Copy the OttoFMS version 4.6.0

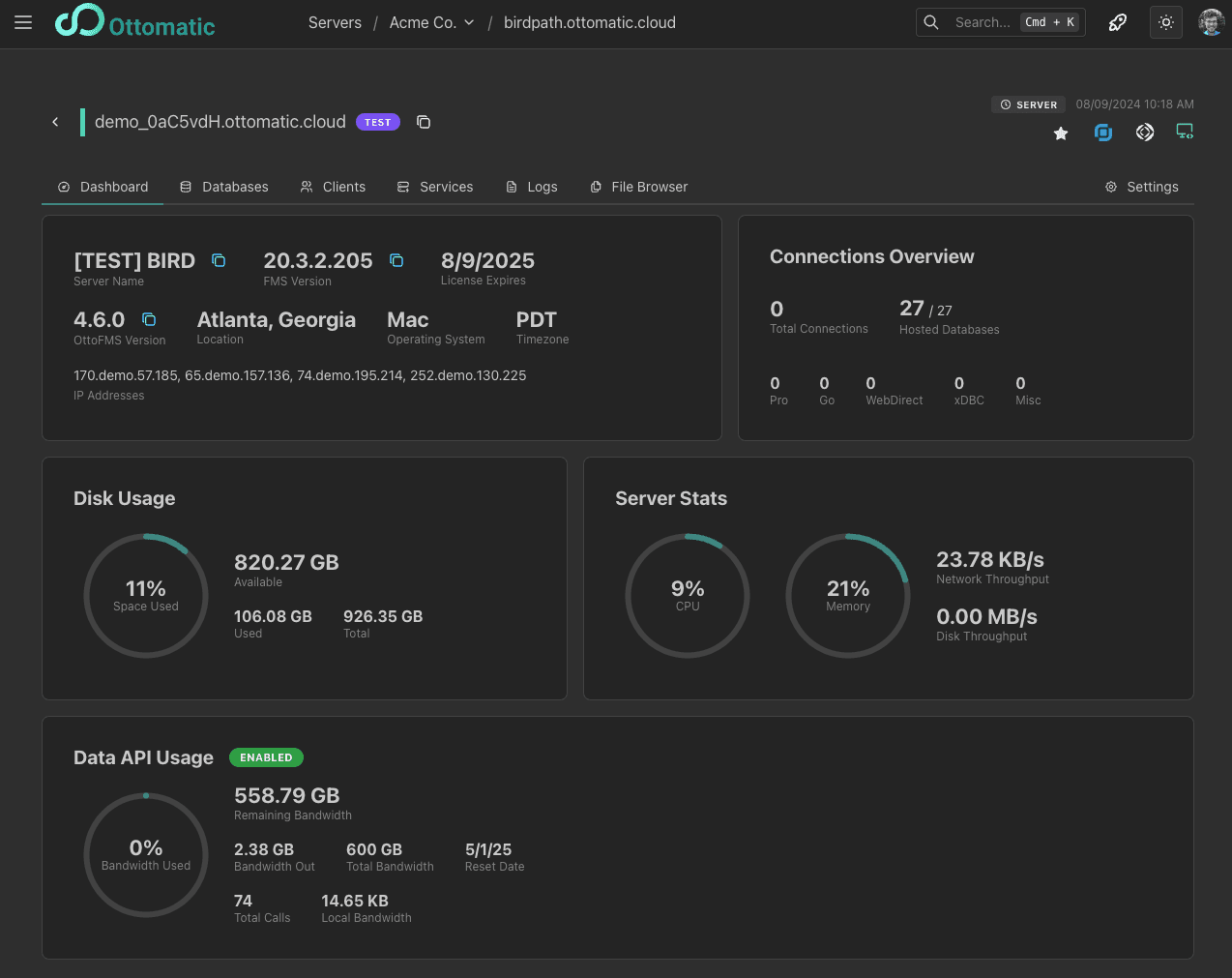149,319
